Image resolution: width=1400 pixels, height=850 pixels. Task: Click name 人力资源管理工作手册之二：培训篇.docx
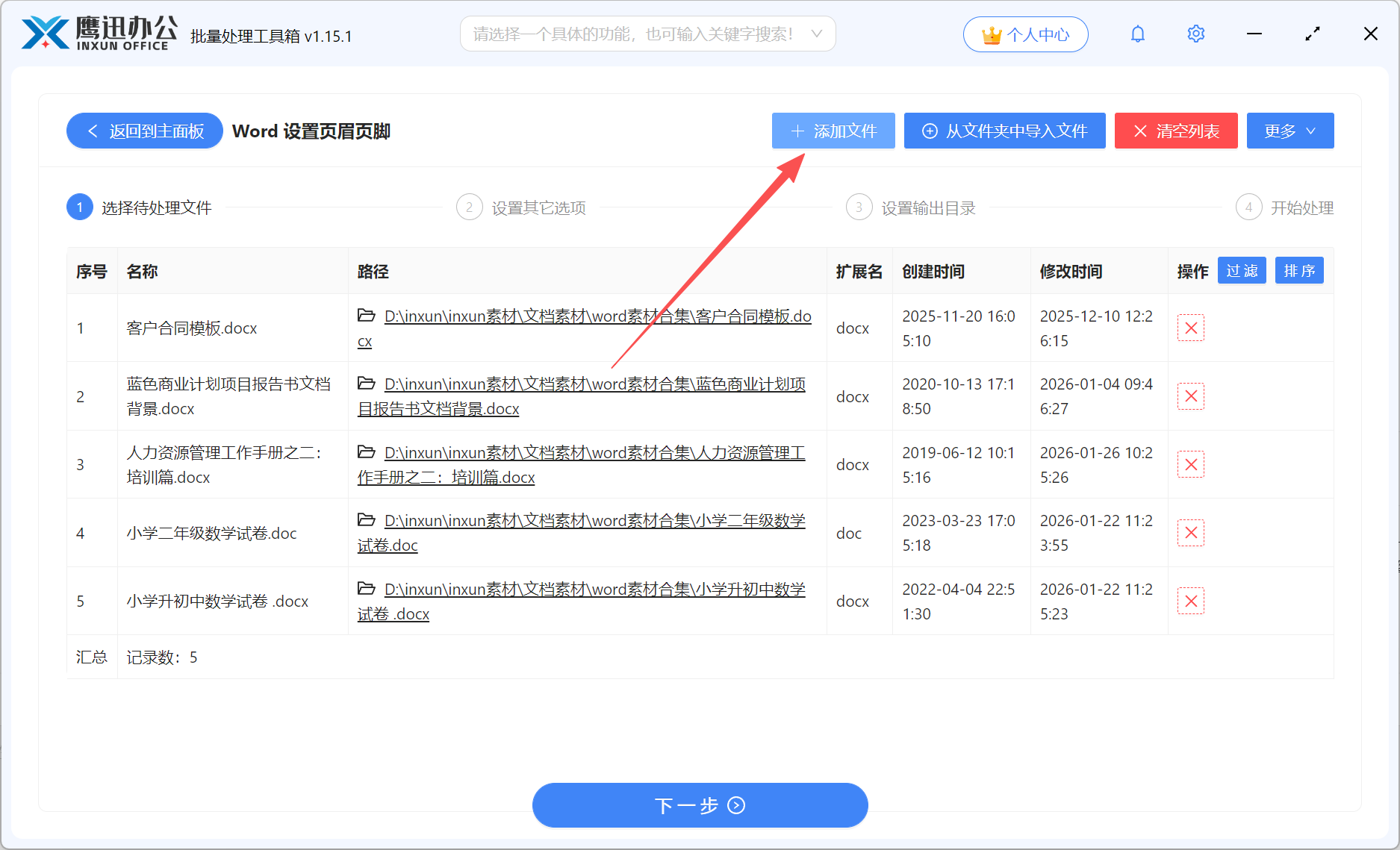pyautogui.click(x=225, y=464)
